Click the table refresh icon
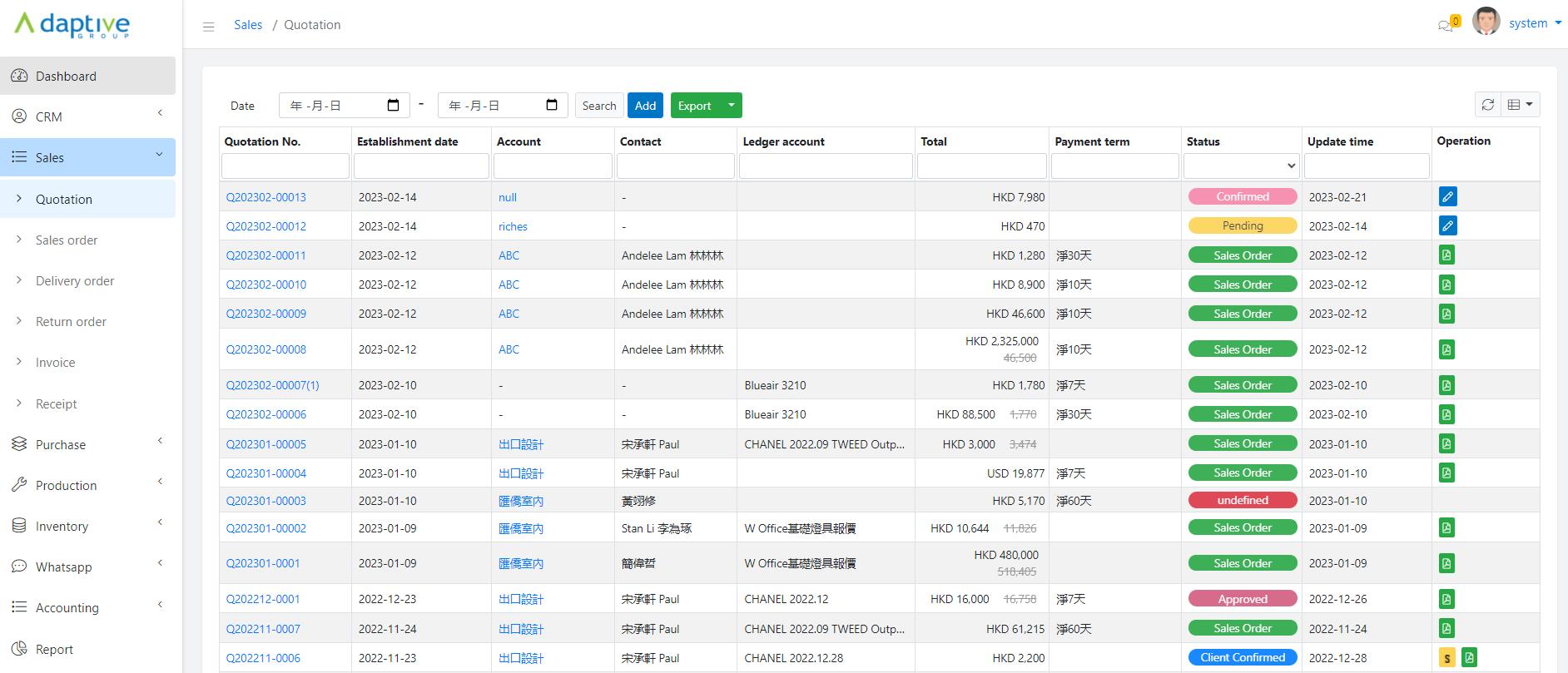 1488,105
